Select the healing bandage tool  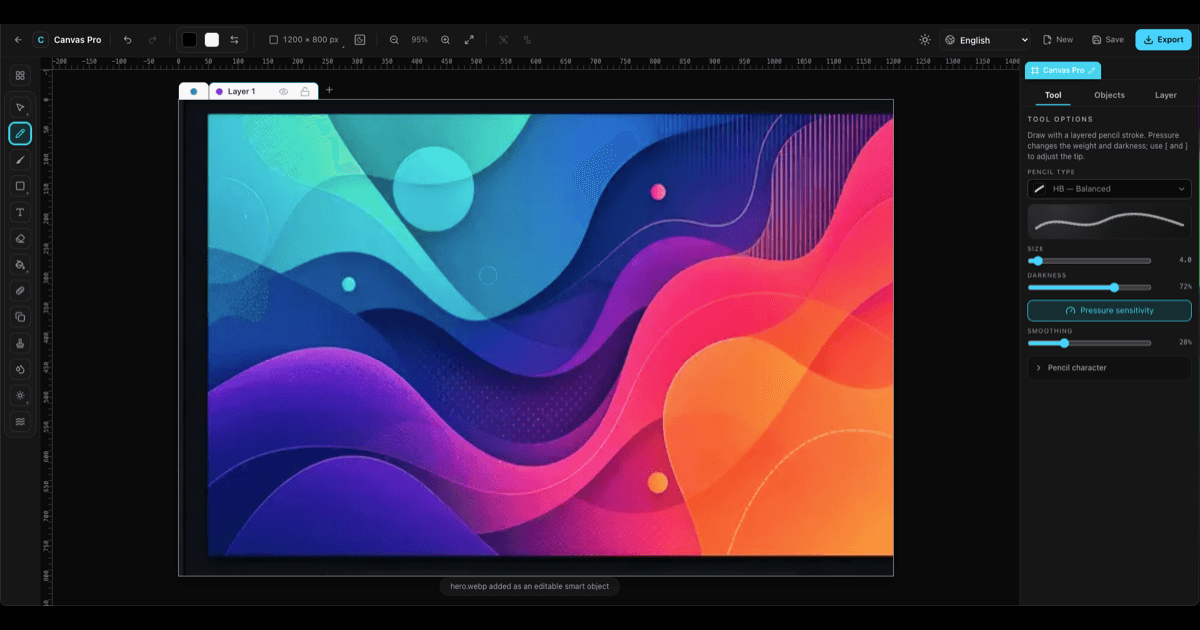20,290
